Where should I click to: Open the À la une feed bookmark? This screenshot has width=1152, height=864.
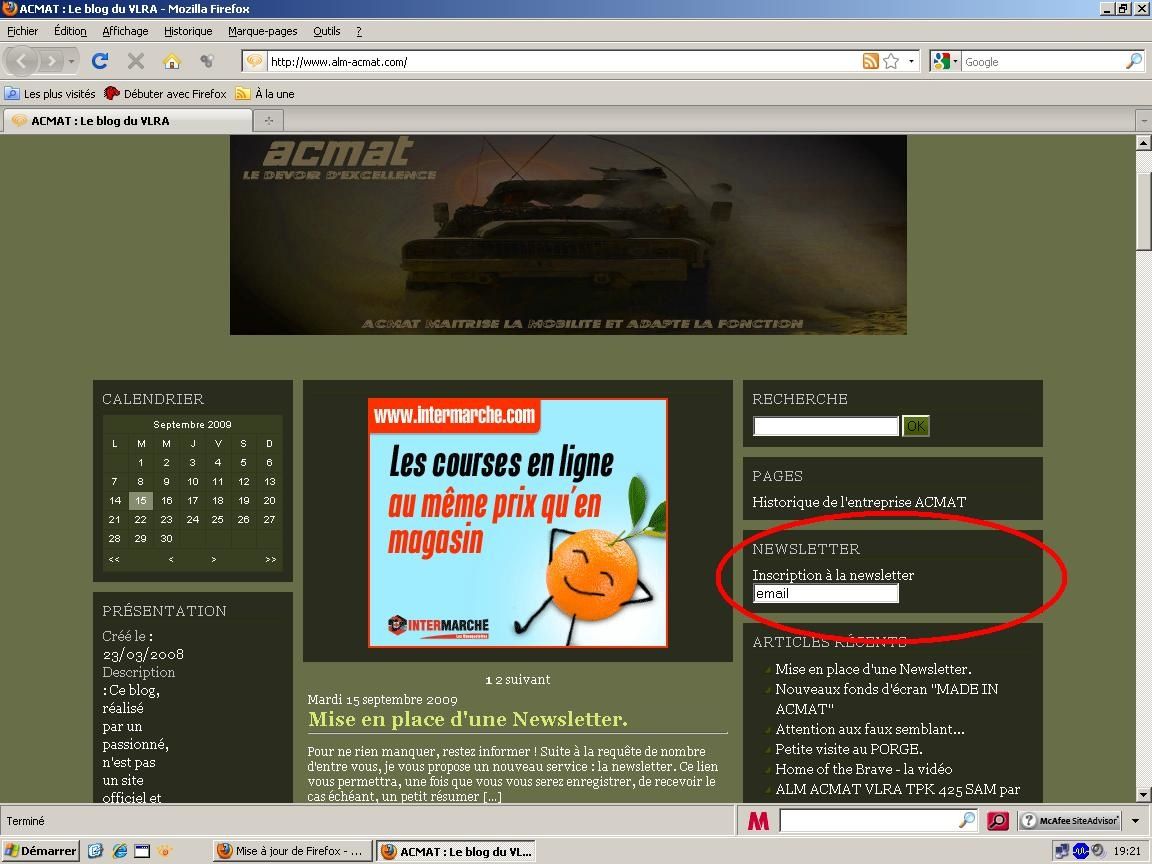click(265, 93)
